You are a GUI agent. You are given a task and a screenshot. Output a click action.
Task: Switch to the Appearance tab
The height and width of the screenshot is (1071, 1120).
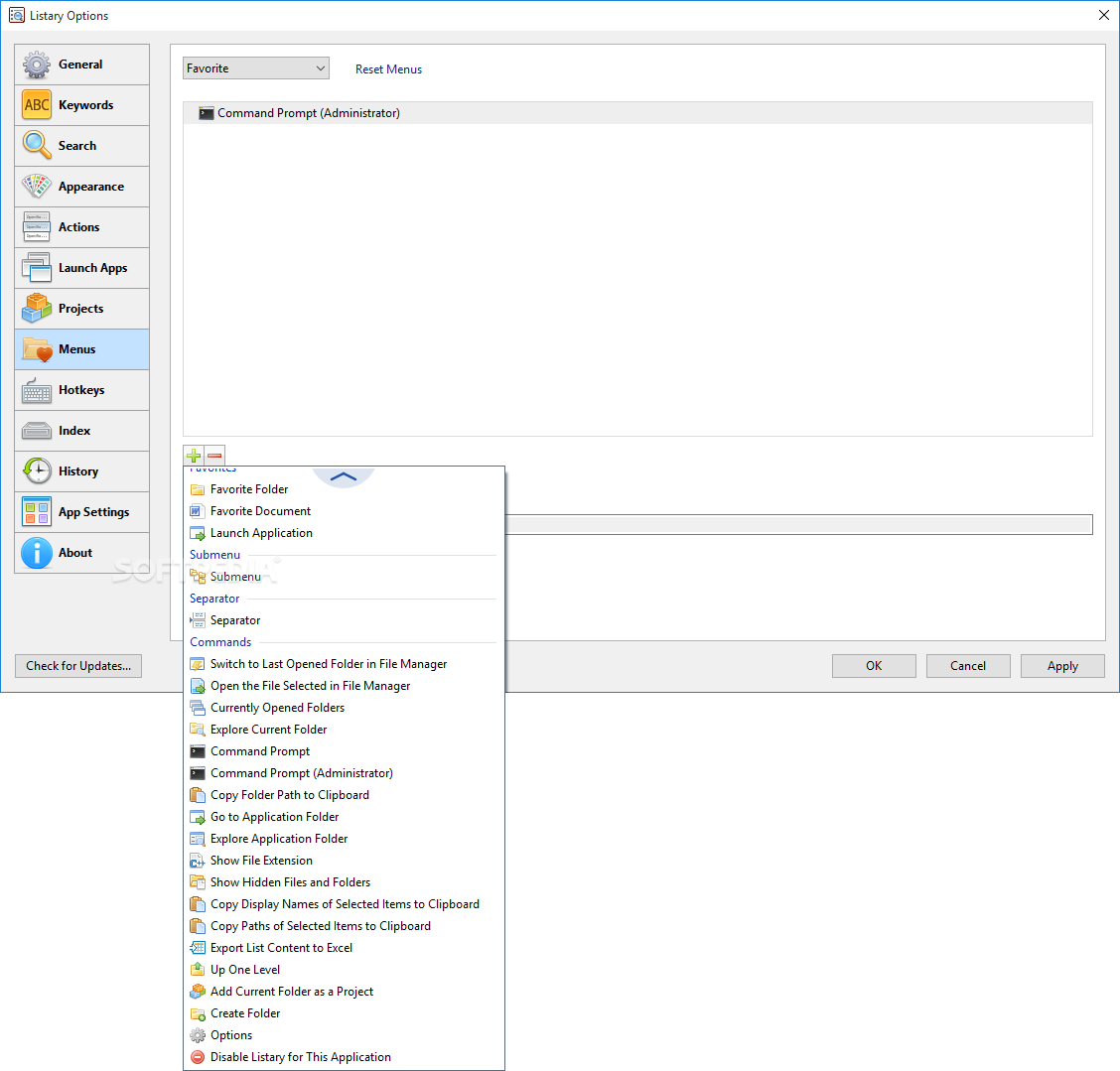[82, 187]
